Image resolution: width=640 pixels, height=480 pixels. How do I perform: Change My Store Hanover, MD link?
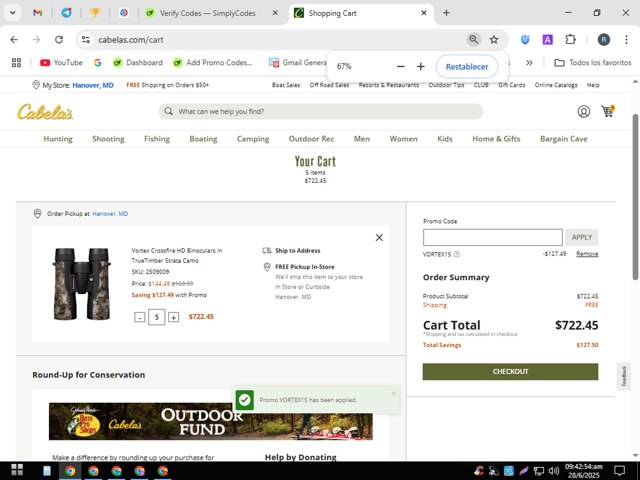point(93,85)
